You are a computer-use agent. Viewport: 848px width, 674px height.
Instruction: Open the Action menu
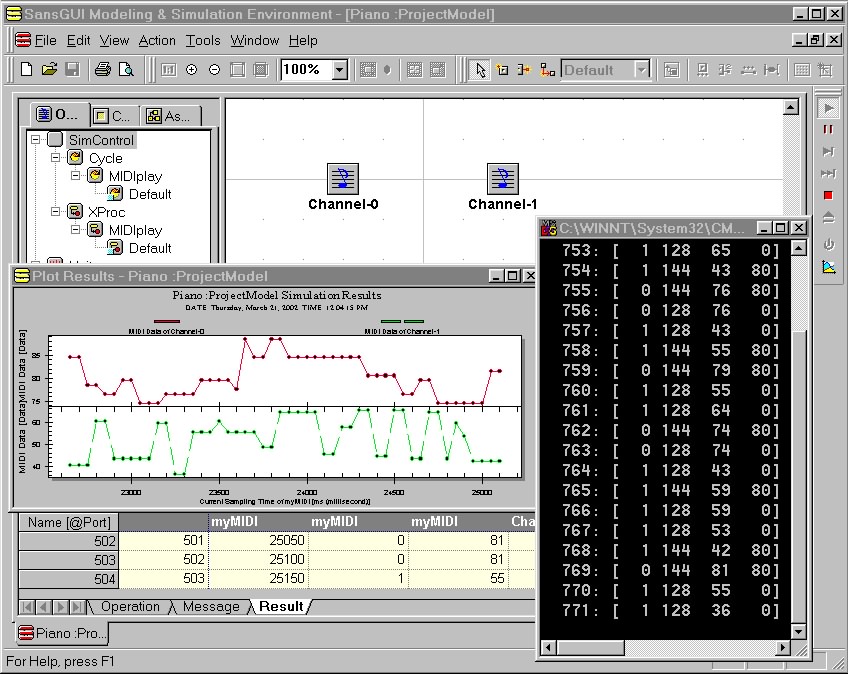pos(157,40)
